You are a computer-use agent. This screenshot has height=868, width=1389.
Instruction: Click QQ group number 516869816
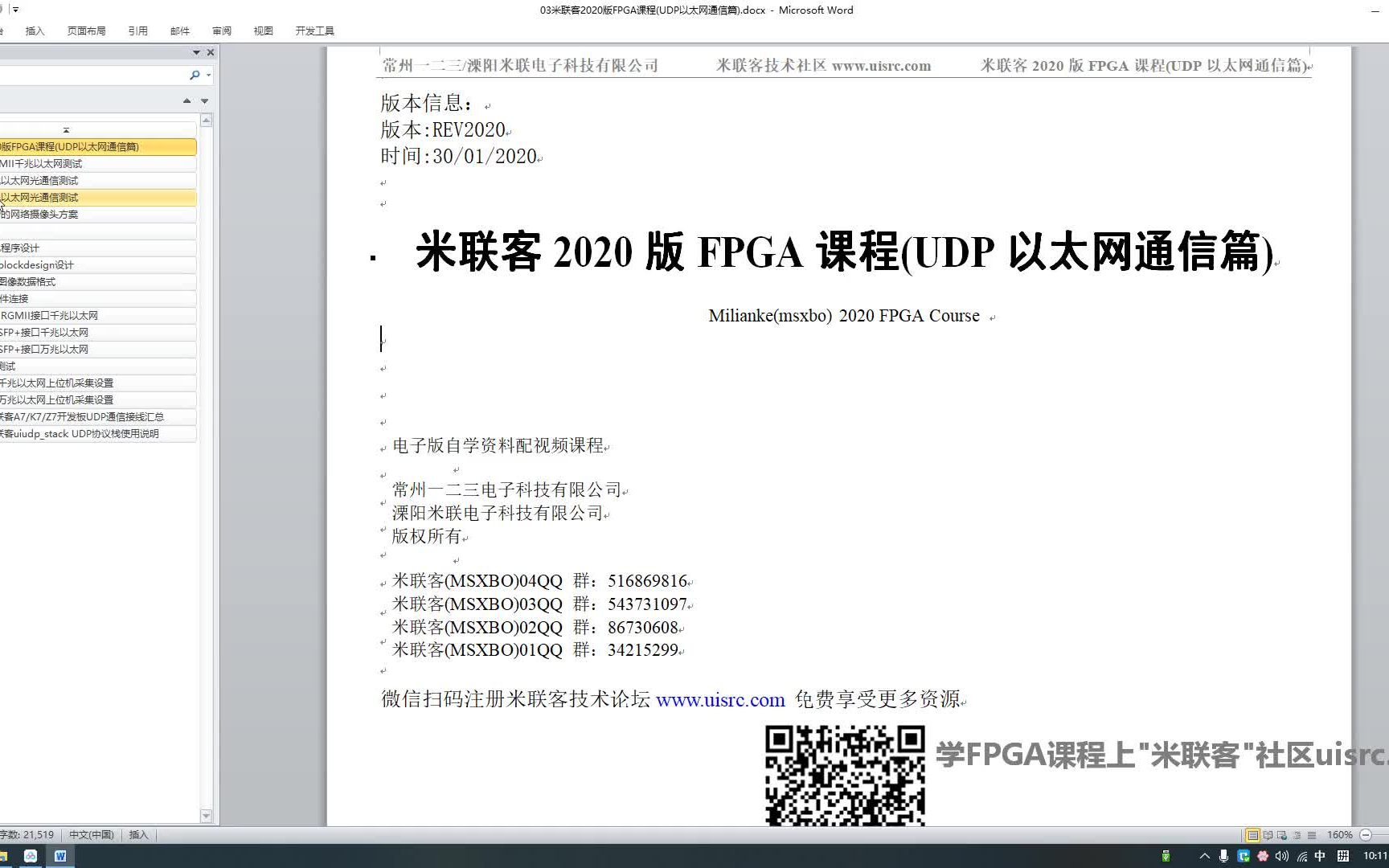[x=648, y=581]
